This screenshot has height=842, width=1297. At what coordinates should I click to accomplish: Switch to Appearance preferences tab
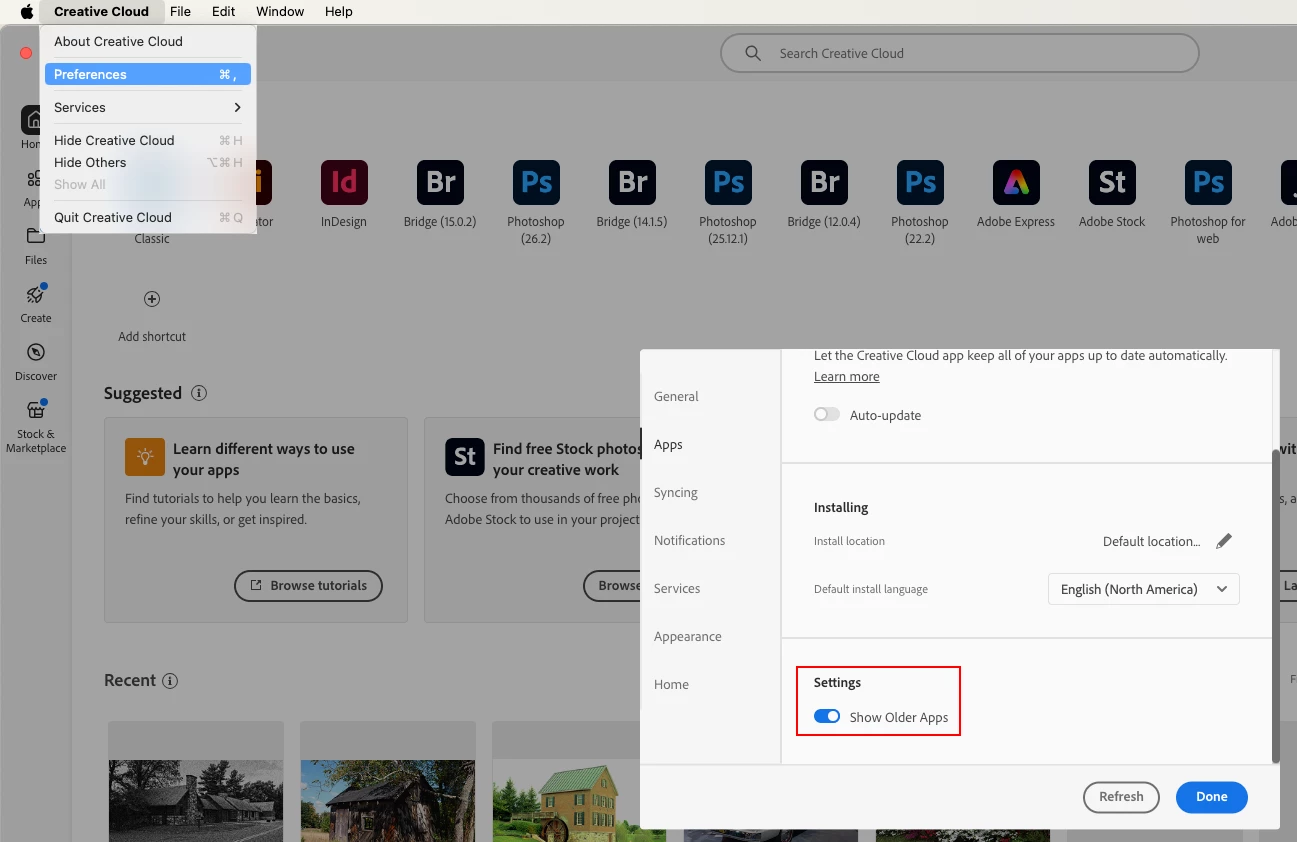coord(687,636)
